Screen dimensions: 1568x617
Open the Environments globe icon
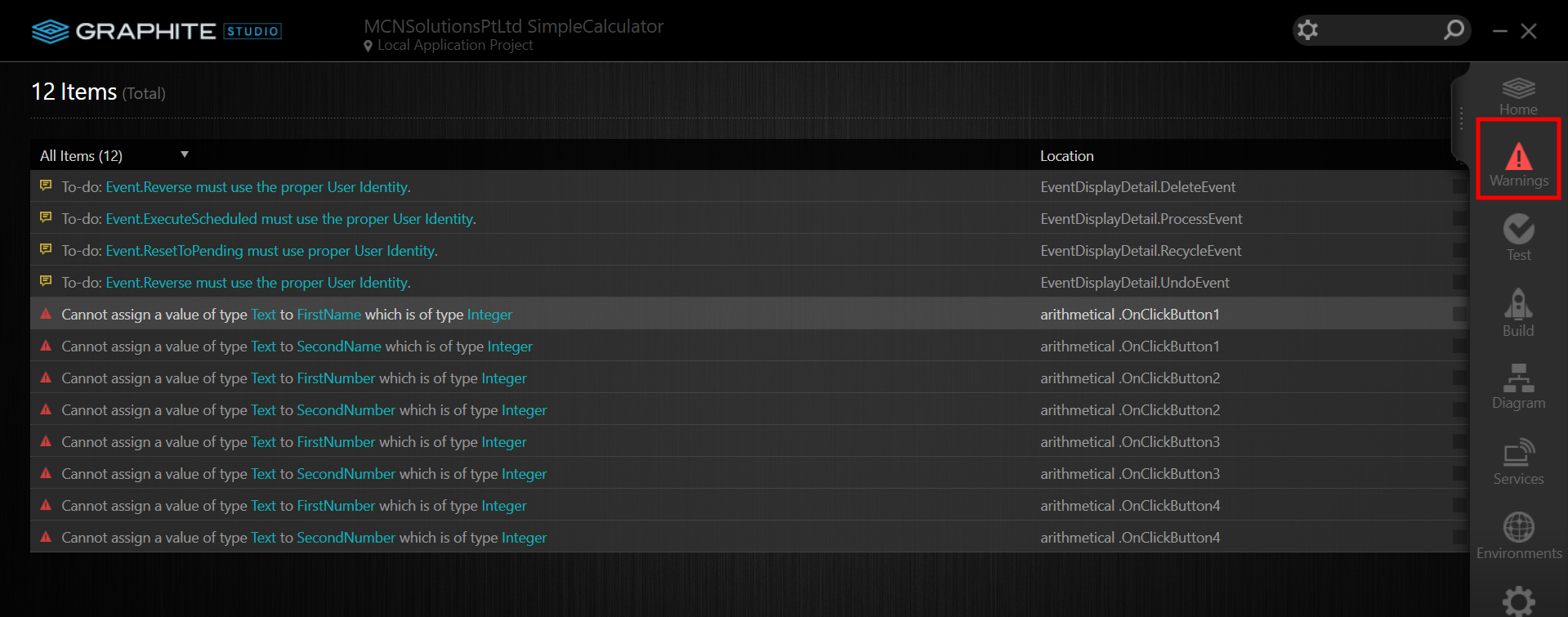(x=1518, y=534)
